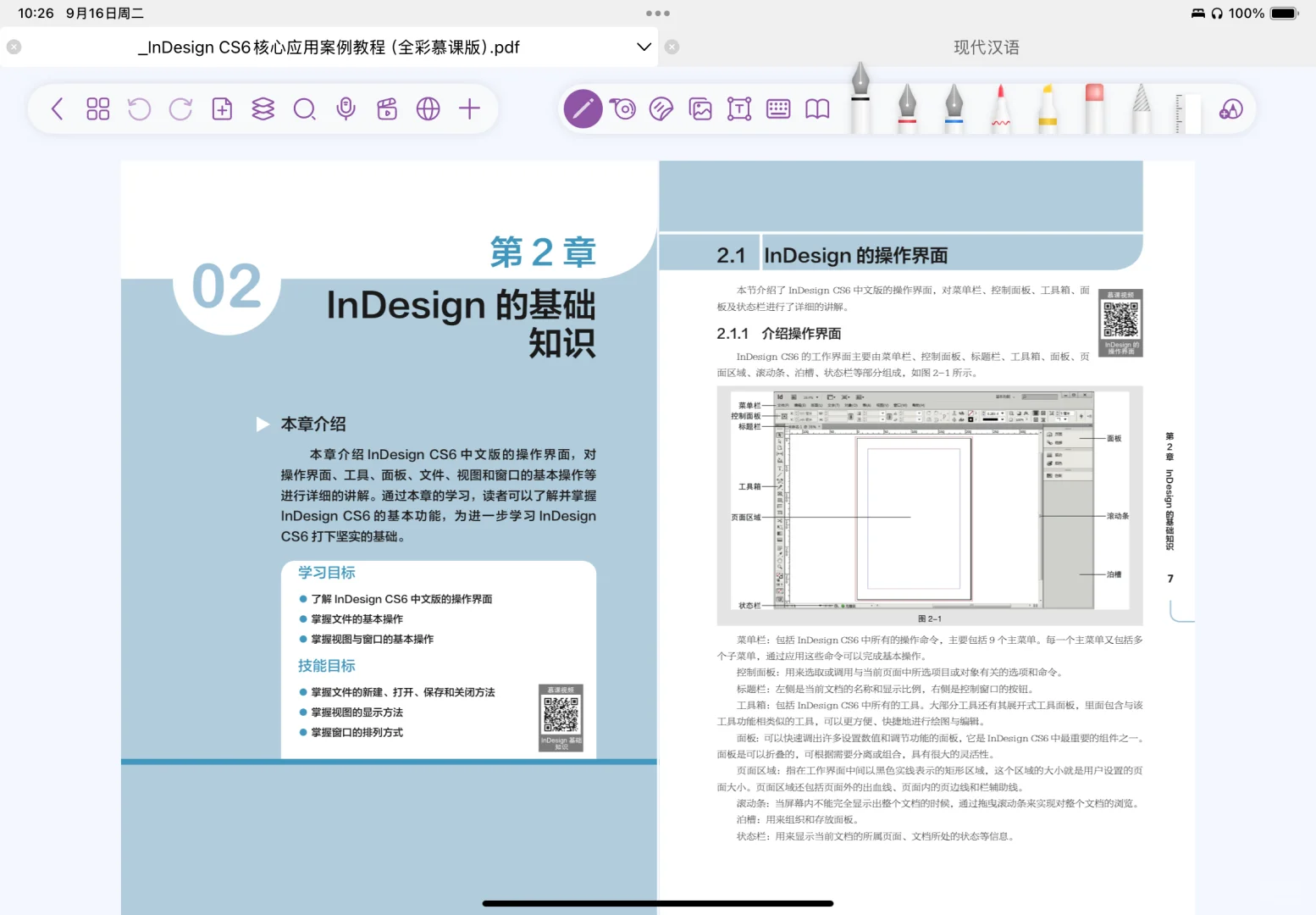Select the text box tool
The height and width of the screenshot is (915, 1316).
coord(739,108)
